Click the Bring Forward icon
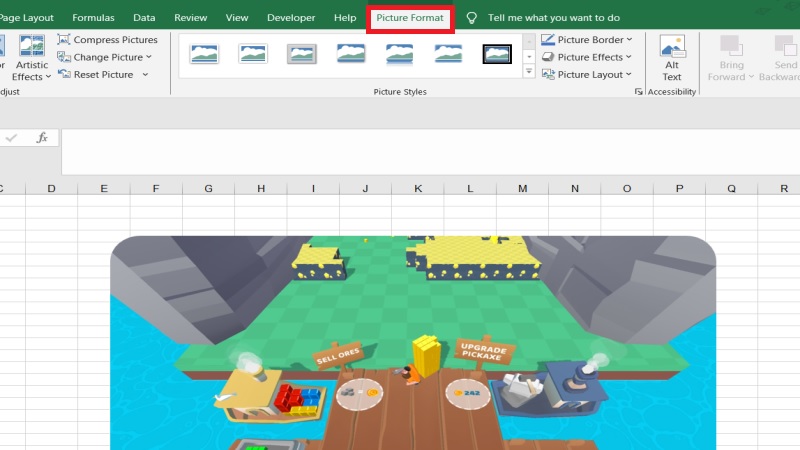The width and height of the screenshot is (800, 450). [x=732, y=46]
